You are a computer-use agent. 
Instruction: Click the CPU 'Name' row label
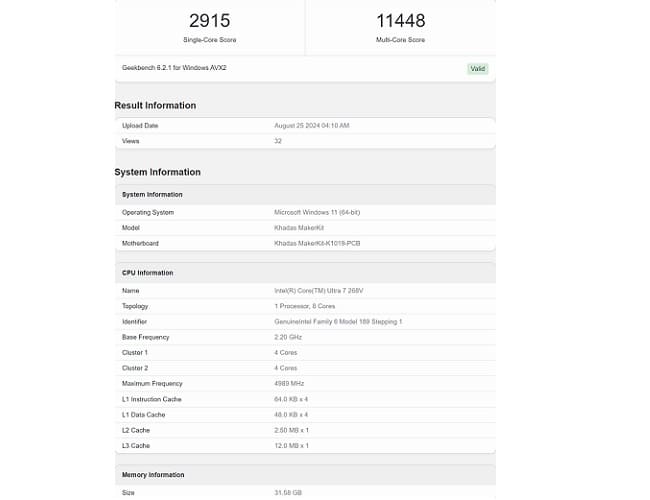click(x=131, y=291)
